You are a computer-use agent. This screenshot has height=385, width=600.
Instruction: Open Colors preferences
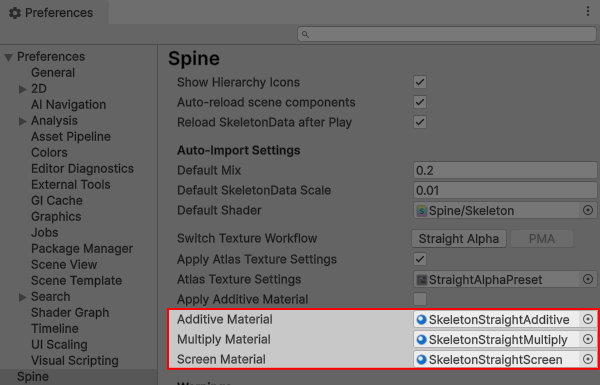(x=49, y=152)
